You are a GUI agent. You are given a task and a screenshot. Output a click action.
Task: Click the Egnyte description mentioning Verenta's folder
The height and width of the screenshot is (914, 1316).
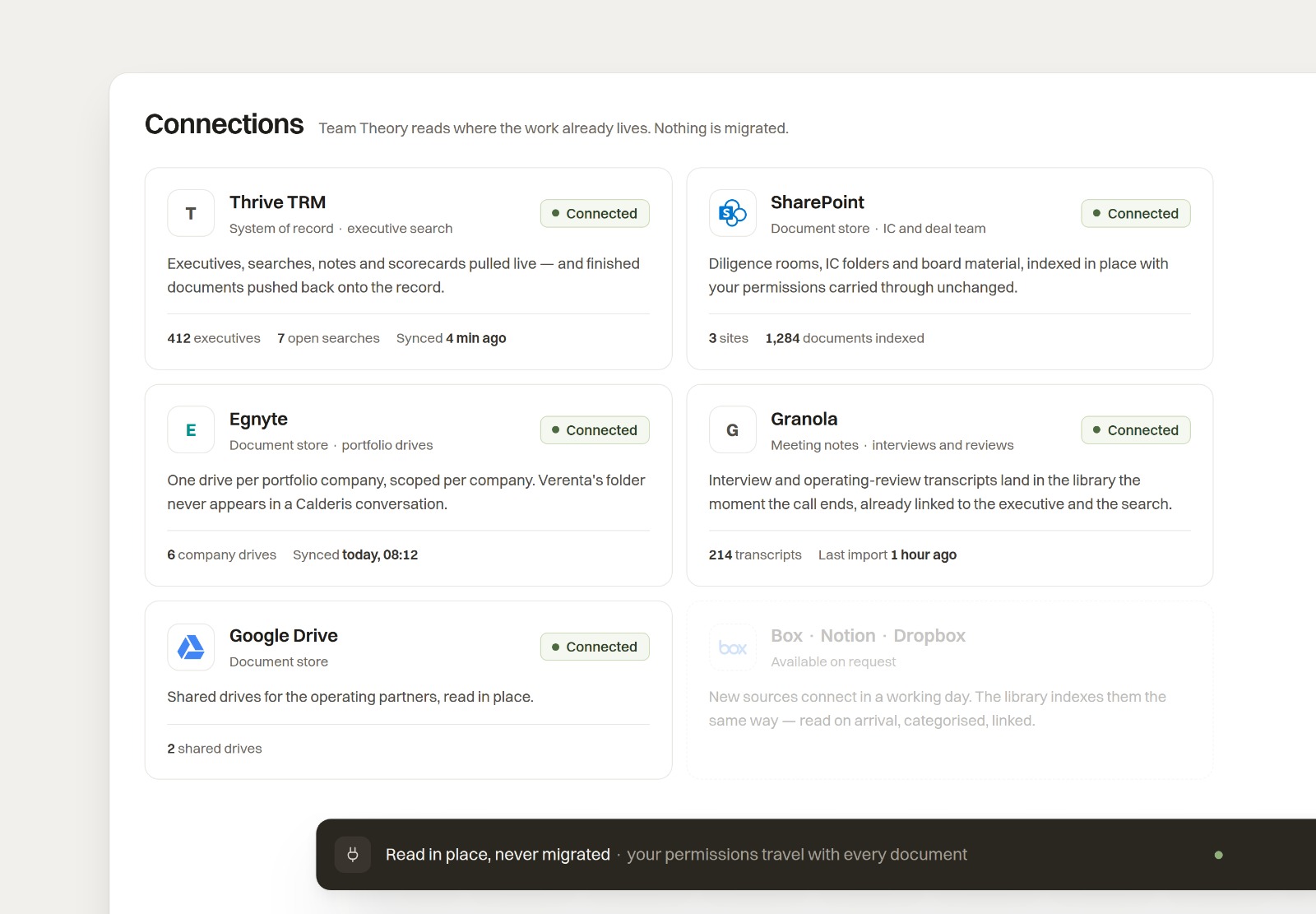pos(406,492)
